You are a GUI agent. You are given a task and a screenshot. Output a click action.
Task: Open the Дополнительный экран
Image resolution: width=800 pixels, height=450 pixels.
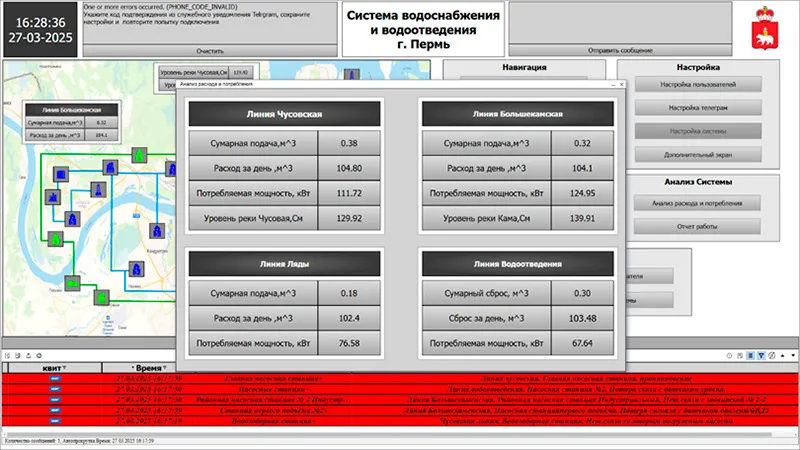coord(698,153)
